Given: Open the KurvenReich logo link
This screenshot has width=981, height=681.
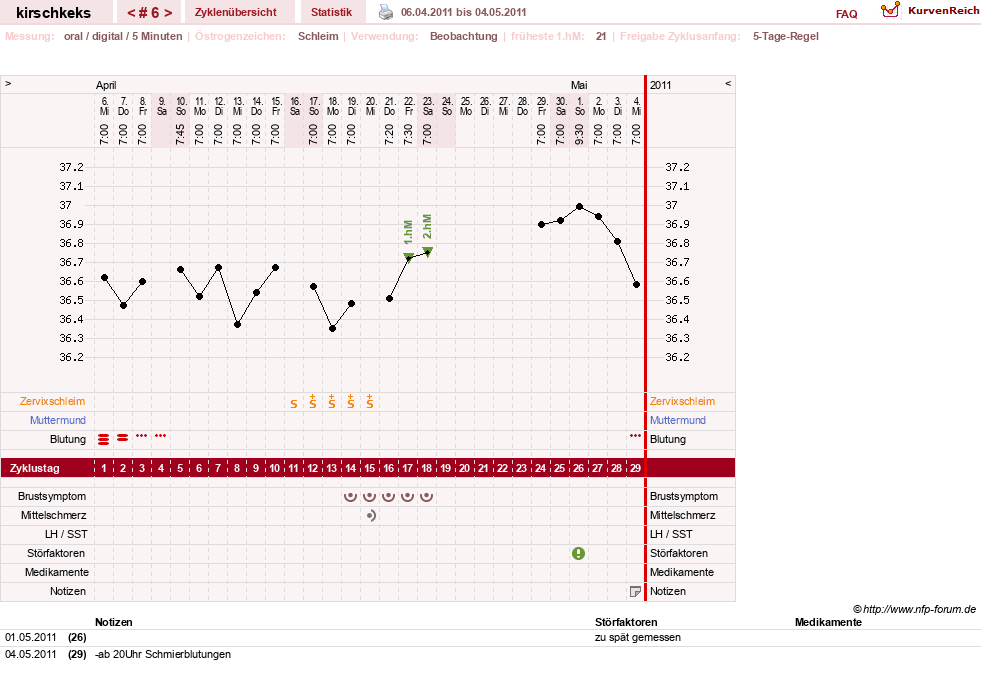Looking at the screenshot, I should [x=929, y=11].
